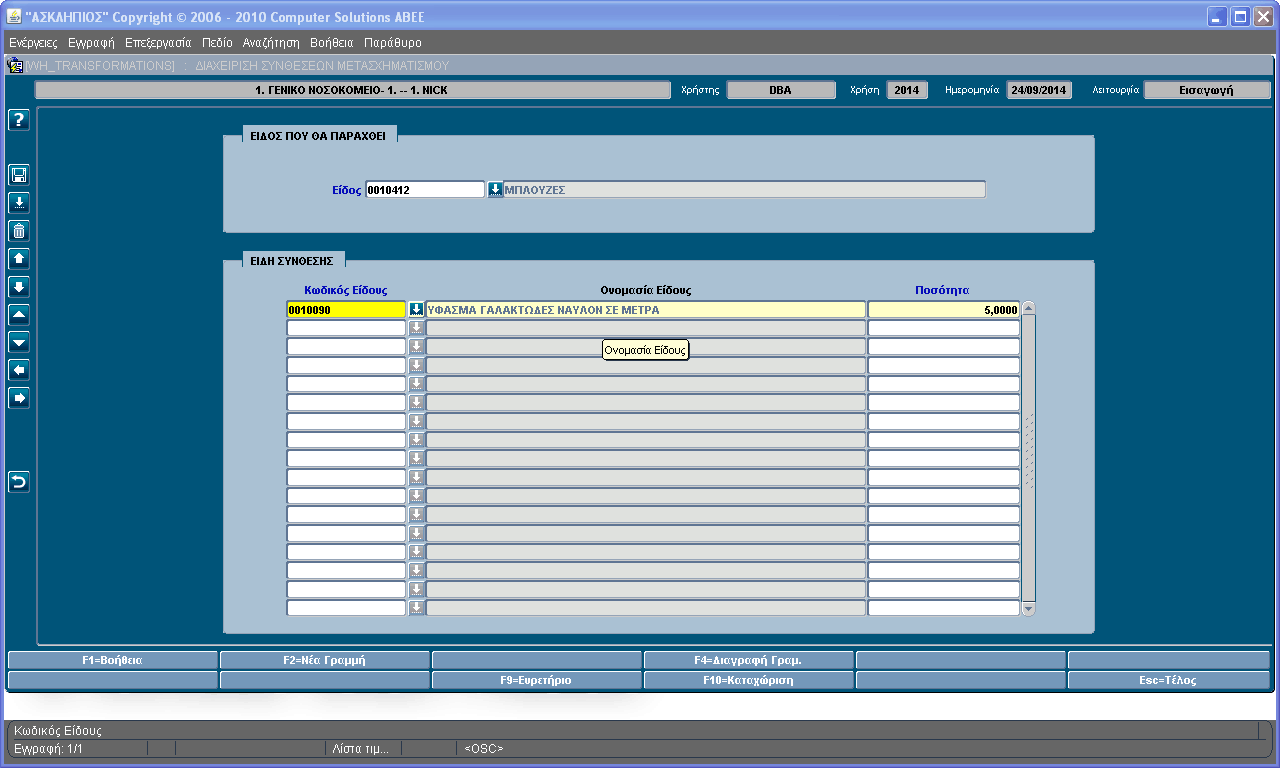Click the left-arrow sidebar icon
Screen dimensions: 1280x768
pos(19,371)
